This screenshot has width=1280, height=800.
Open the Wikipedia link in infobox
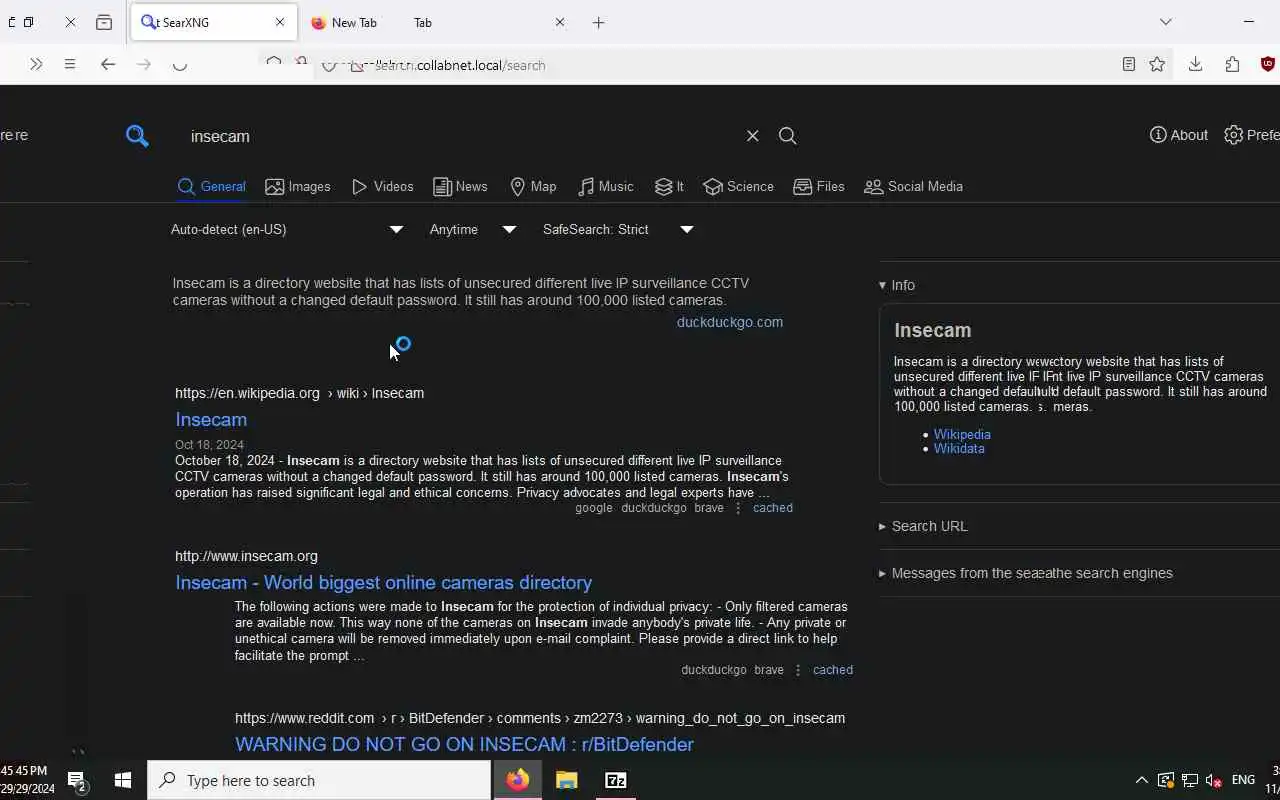pyautogui.click(x=962, y=434)
